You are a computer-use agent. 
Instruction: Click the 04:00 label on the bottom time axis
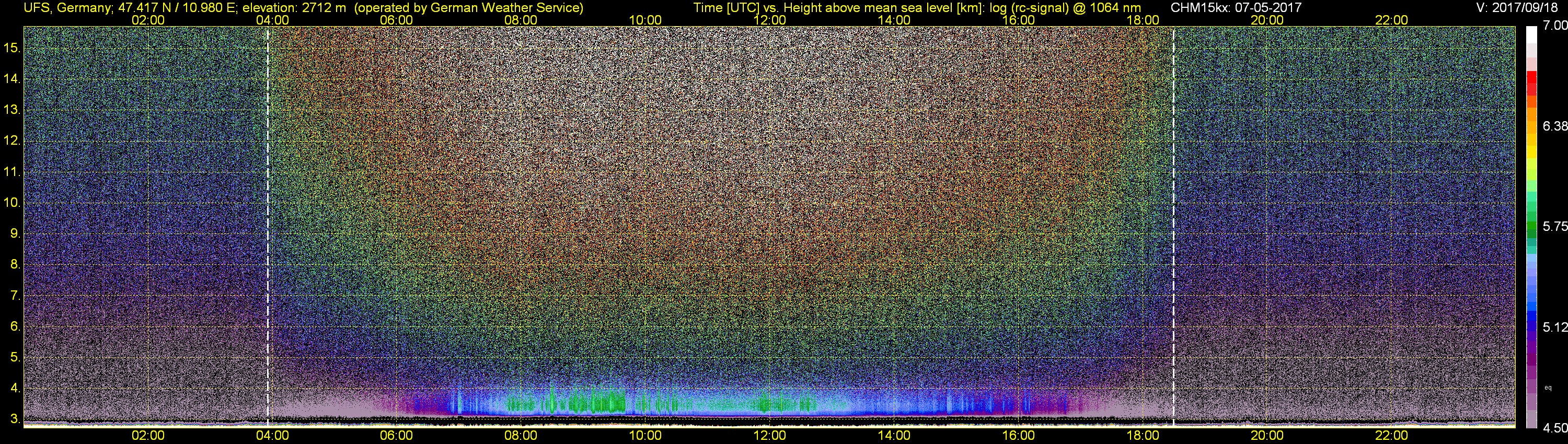point(272,436)
